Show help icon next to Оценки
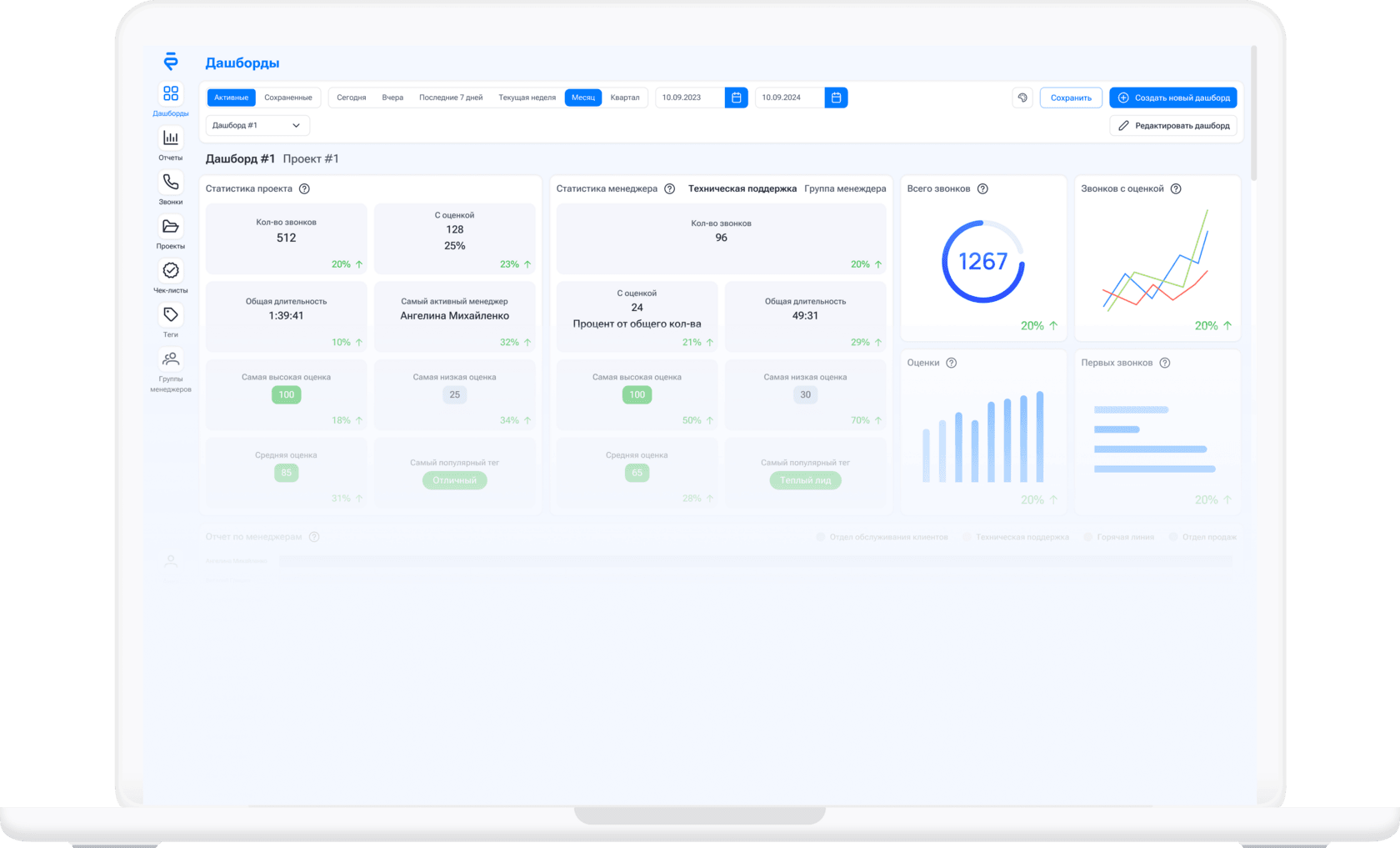This screenshot has height=848, width=1400. tap(951, 363)
